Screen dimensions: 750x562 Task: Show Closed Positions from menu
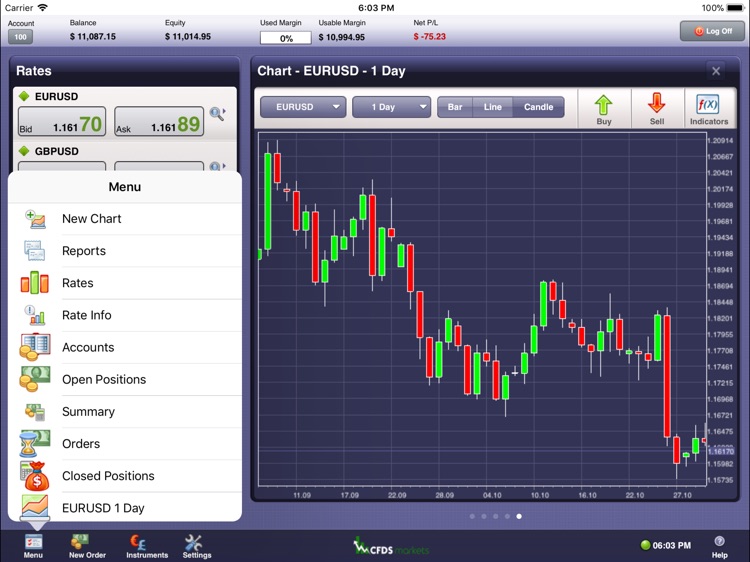click(125, 476)
